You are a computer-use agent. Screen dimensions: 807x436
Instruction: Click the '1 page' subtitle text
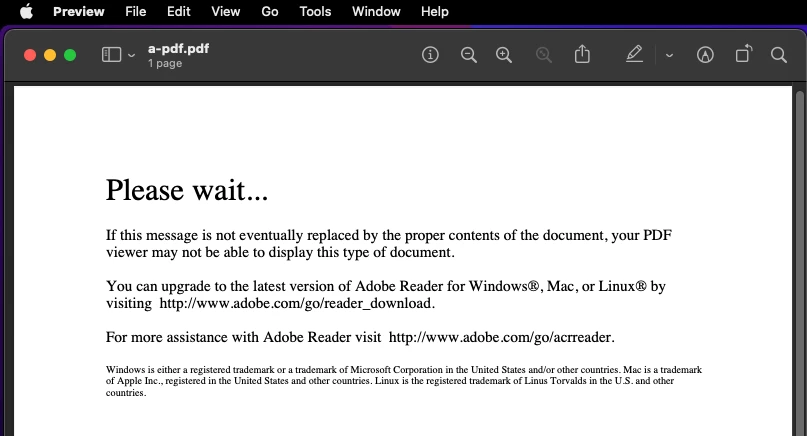pos(165,63)
